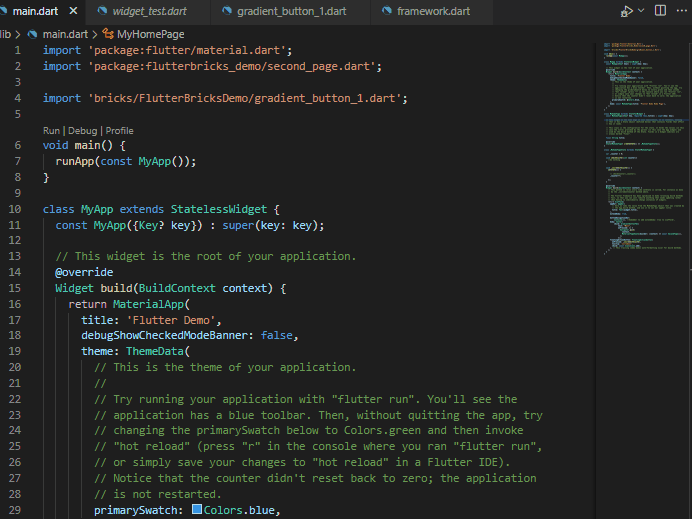Switch to the widget_test.dart tab
This screenshot has width=692, height=519.
[x=149, y=11]
